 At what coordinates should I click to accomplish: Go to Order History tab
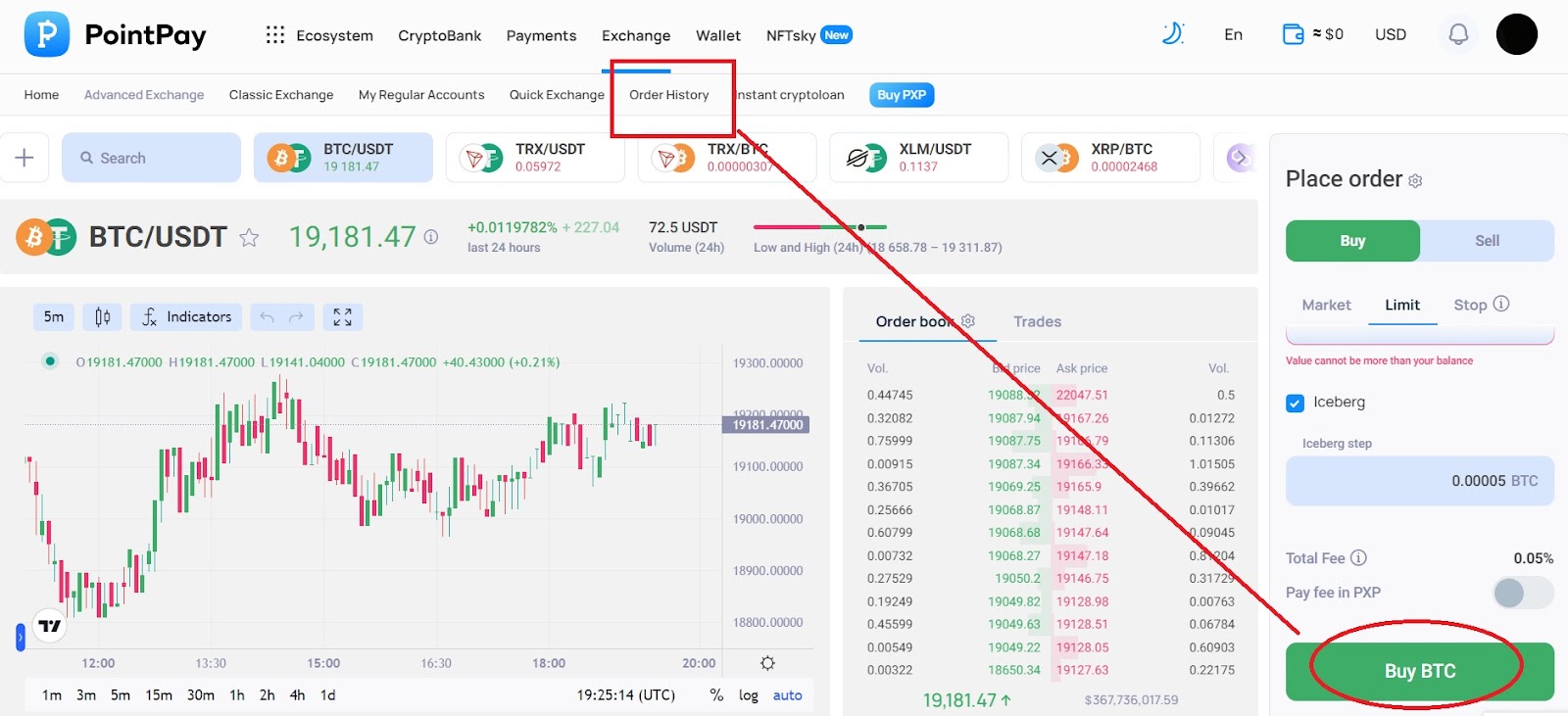668,95
